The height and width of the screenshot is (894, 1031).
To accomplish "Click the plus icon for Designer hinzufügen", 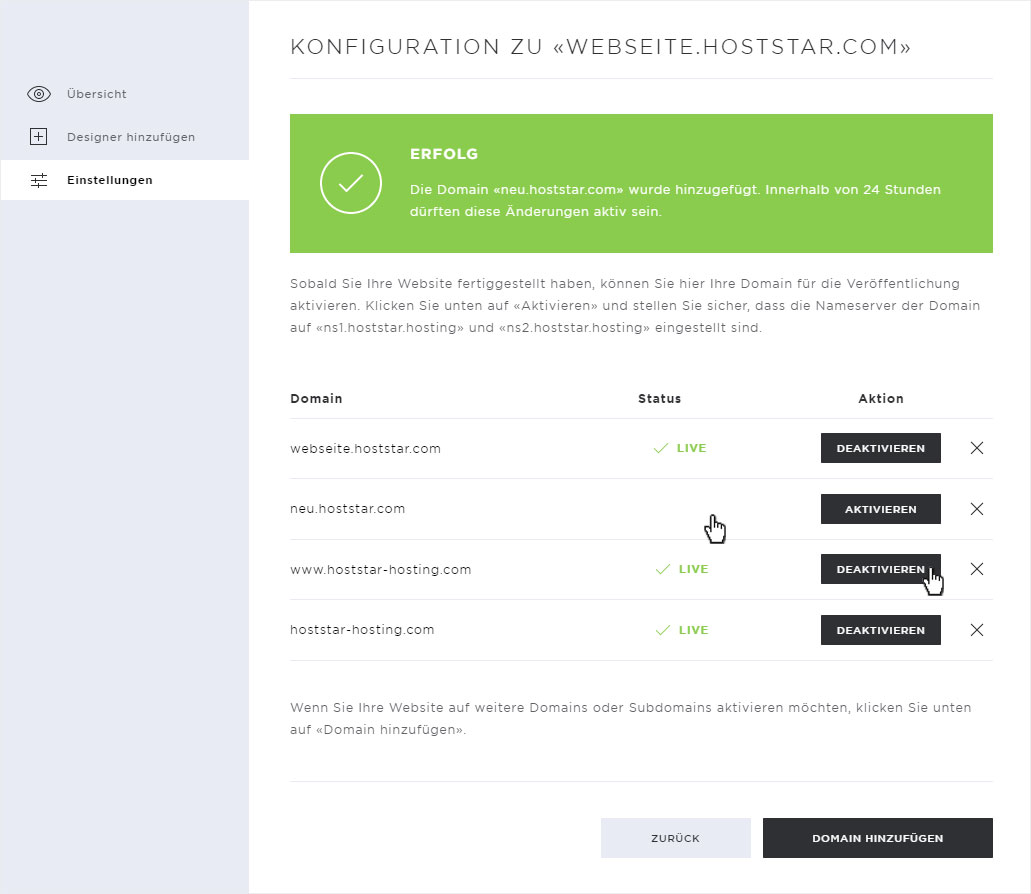I will coord(39,137).
